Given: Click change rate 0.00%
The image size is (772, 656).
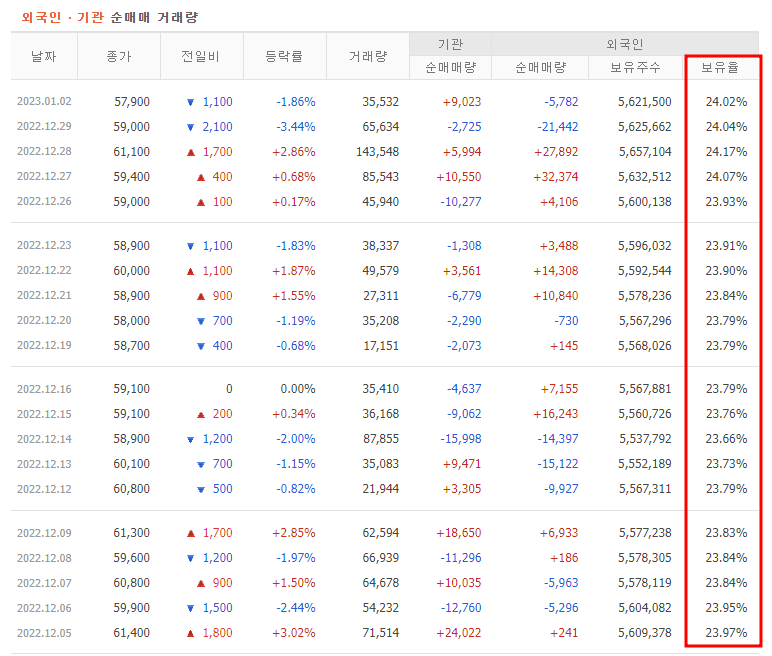Looking at the screenshot, I should [x=298, y=389].
